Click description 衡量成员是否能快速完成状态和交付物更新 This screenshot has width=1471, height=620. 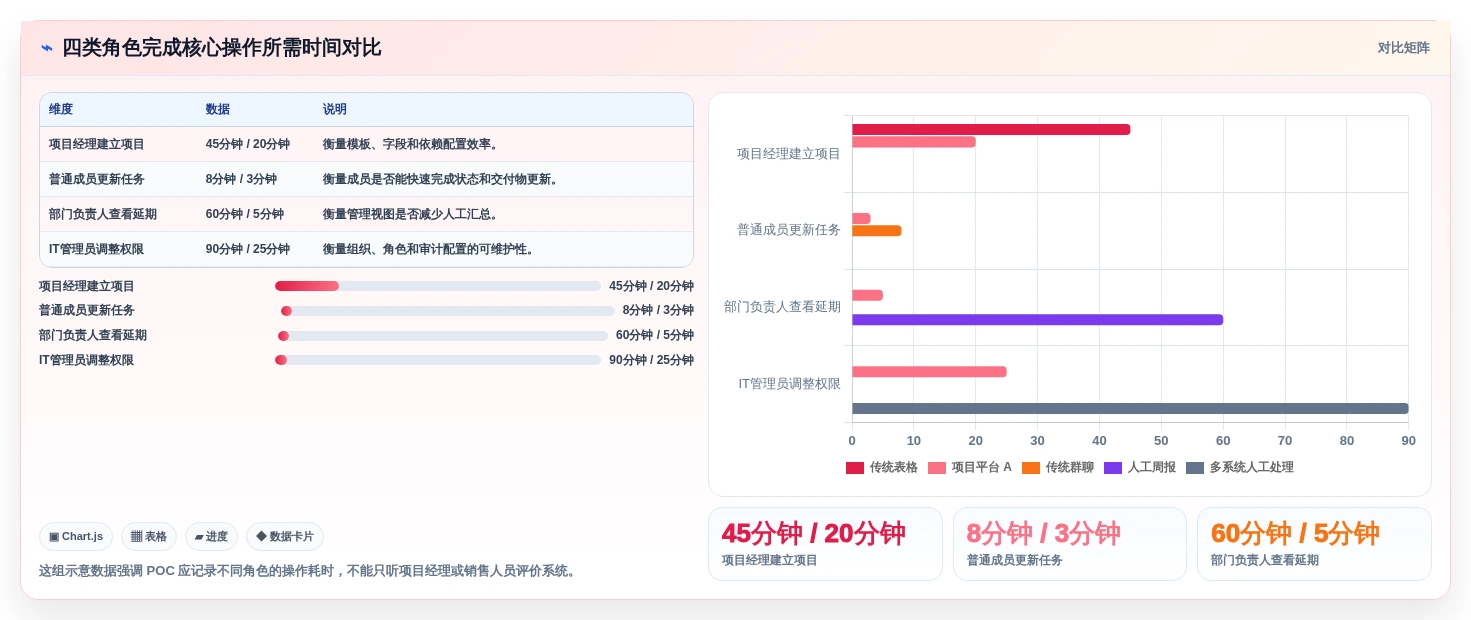441,179
